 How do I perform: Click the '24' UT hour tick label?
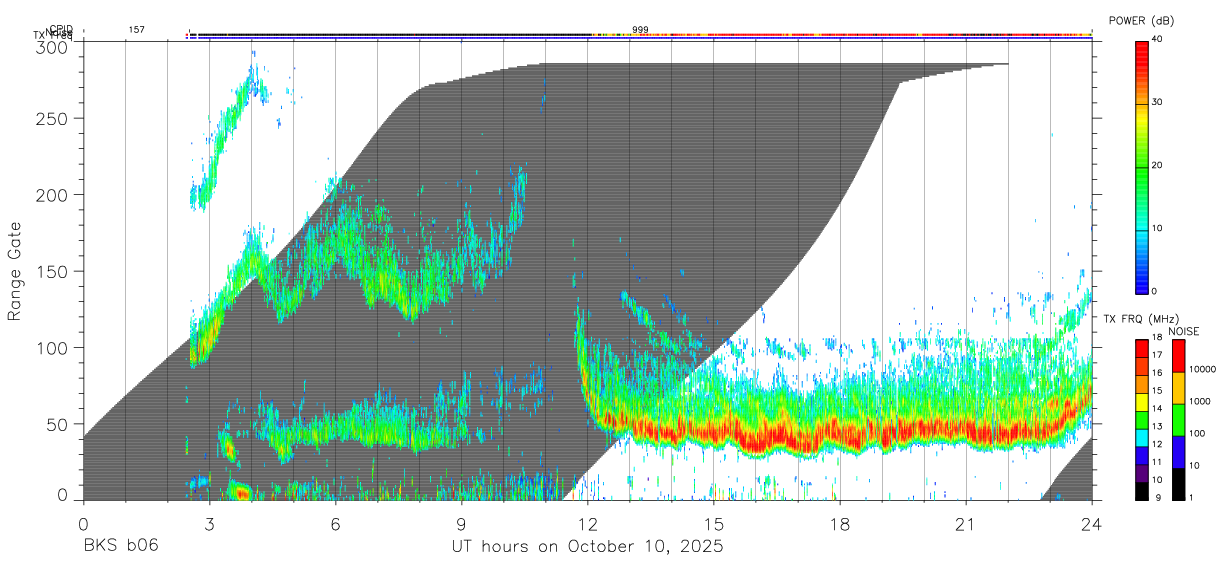pyautogui.click(x=1092, y=523)
